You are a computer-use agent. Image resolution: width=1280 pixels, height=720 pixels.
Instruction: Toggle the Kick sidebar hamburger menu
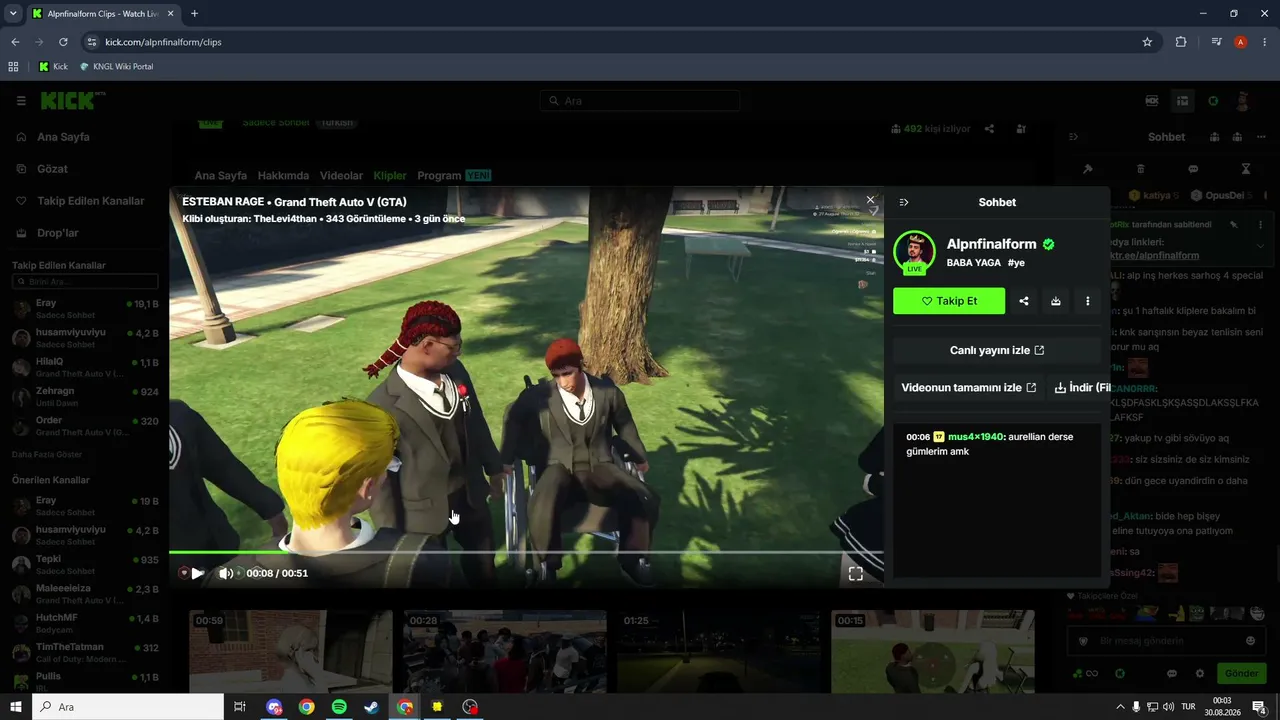21,101
